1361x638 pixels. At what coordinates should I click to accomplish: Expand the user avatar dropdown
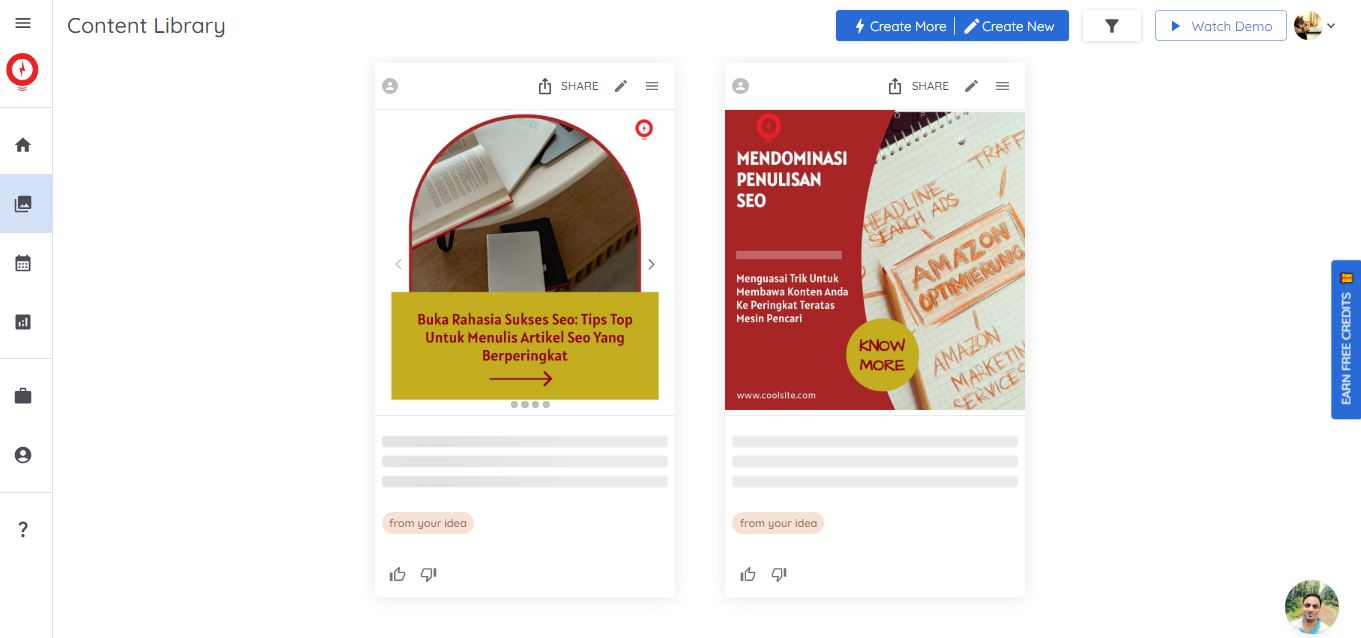click(1315, 26)
